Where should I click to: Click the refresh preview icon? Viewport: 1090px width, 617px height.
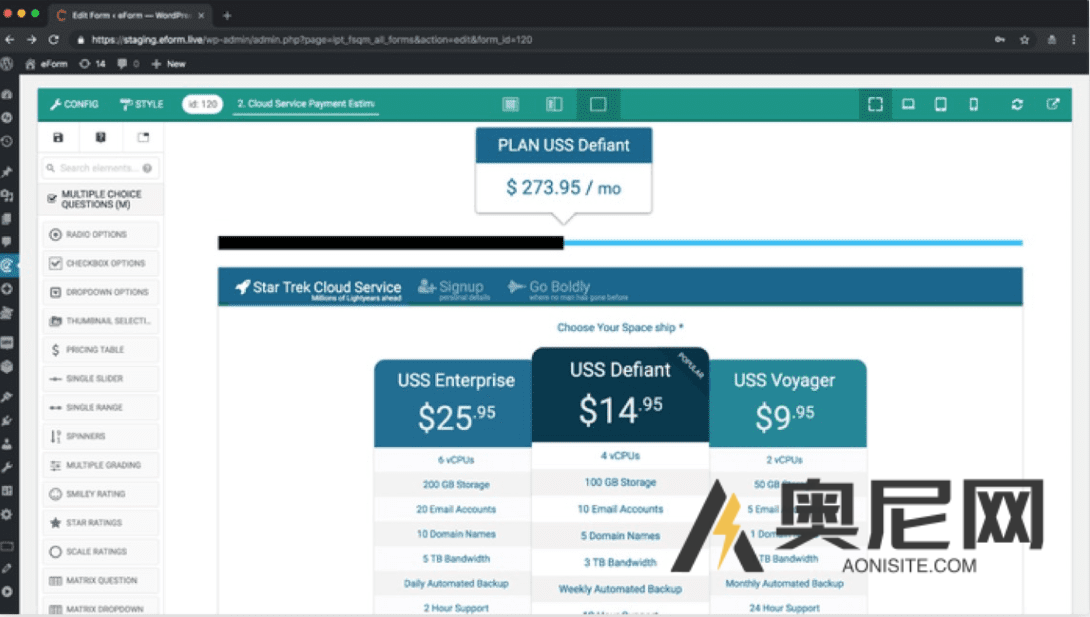click(x=1017, y=104)
